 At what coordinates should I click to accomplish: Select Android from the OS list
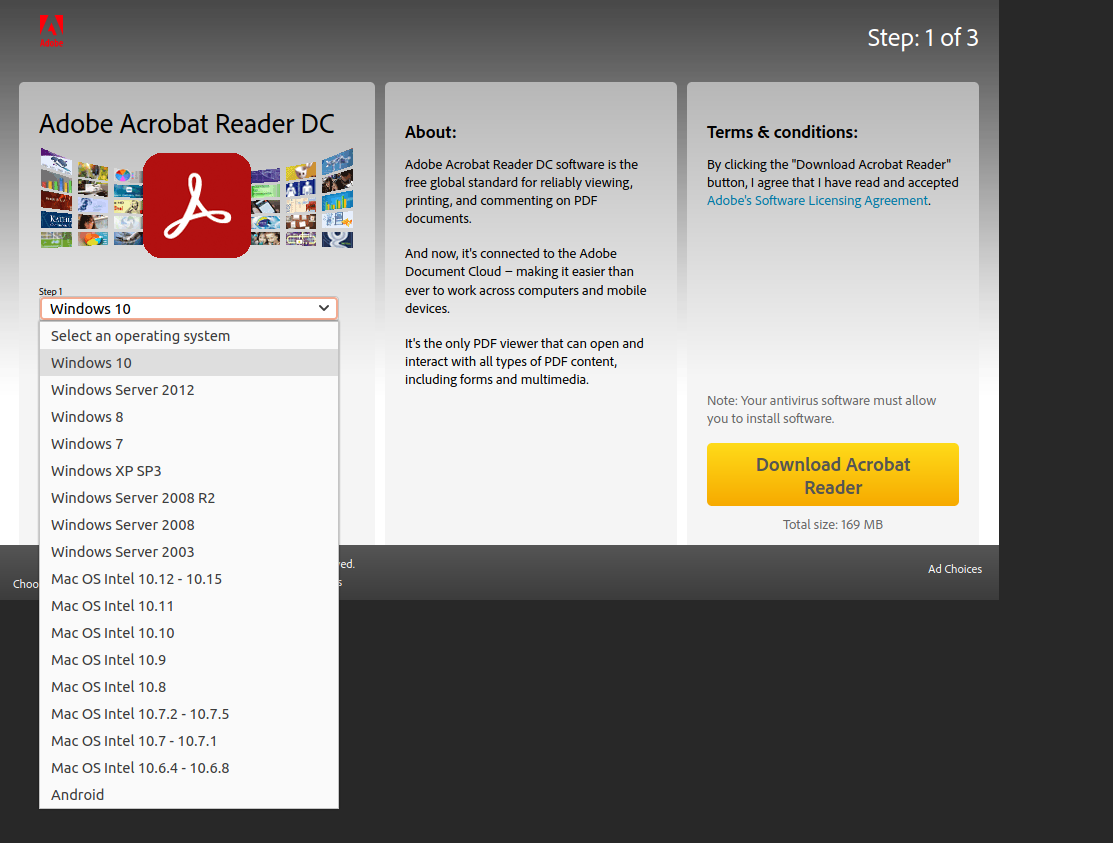pos(189,794)
